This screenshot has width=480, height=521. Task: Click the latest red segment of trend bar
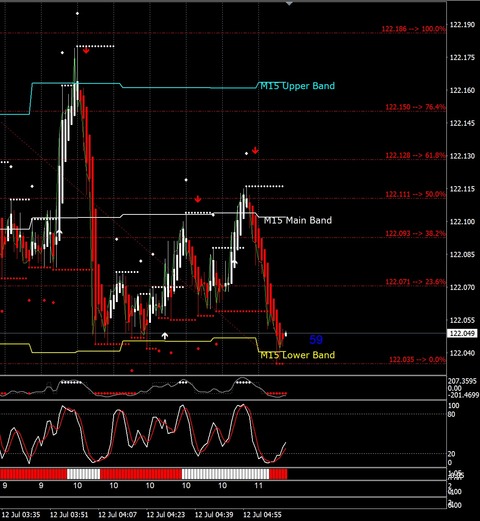pyautogui.click(x=278, y=474)
